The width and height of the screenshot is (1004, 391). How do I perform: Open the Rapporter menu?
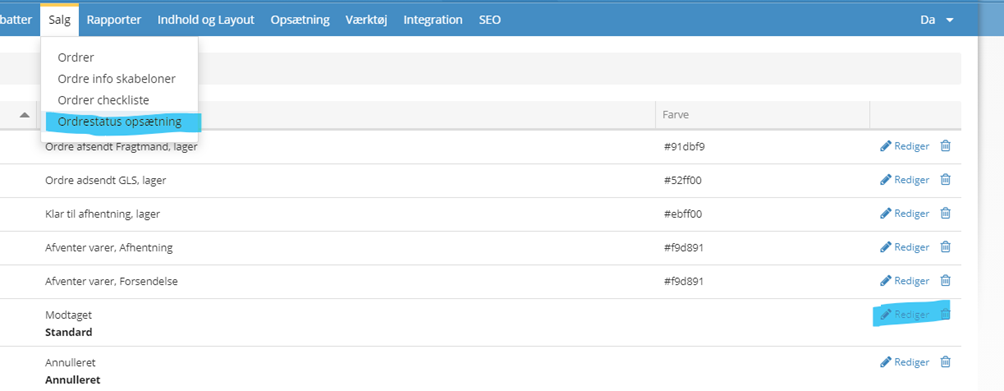click(114, 20)
